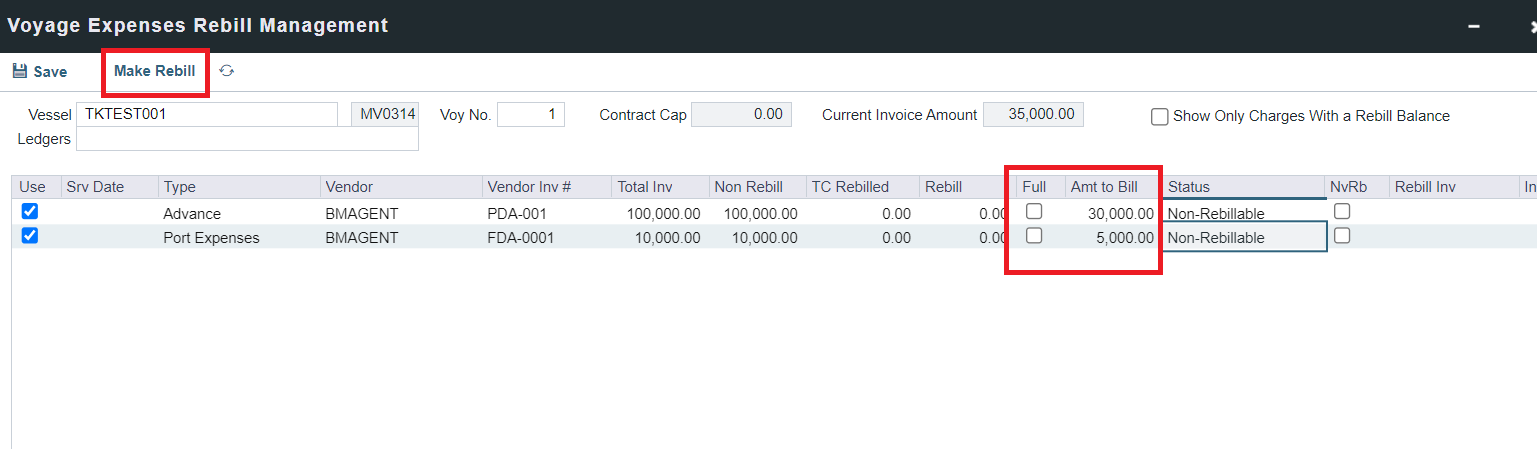
Task: Enable Show Only Charges With a Rebill Balance
Action: 1160,117
